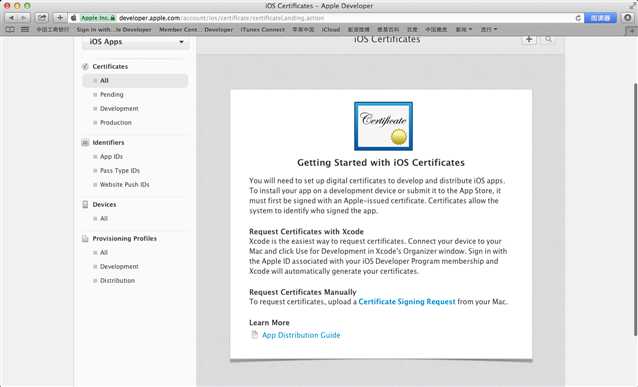Click the developer.apple.com address field
The image size is (638, 387).
click(326, 18)
